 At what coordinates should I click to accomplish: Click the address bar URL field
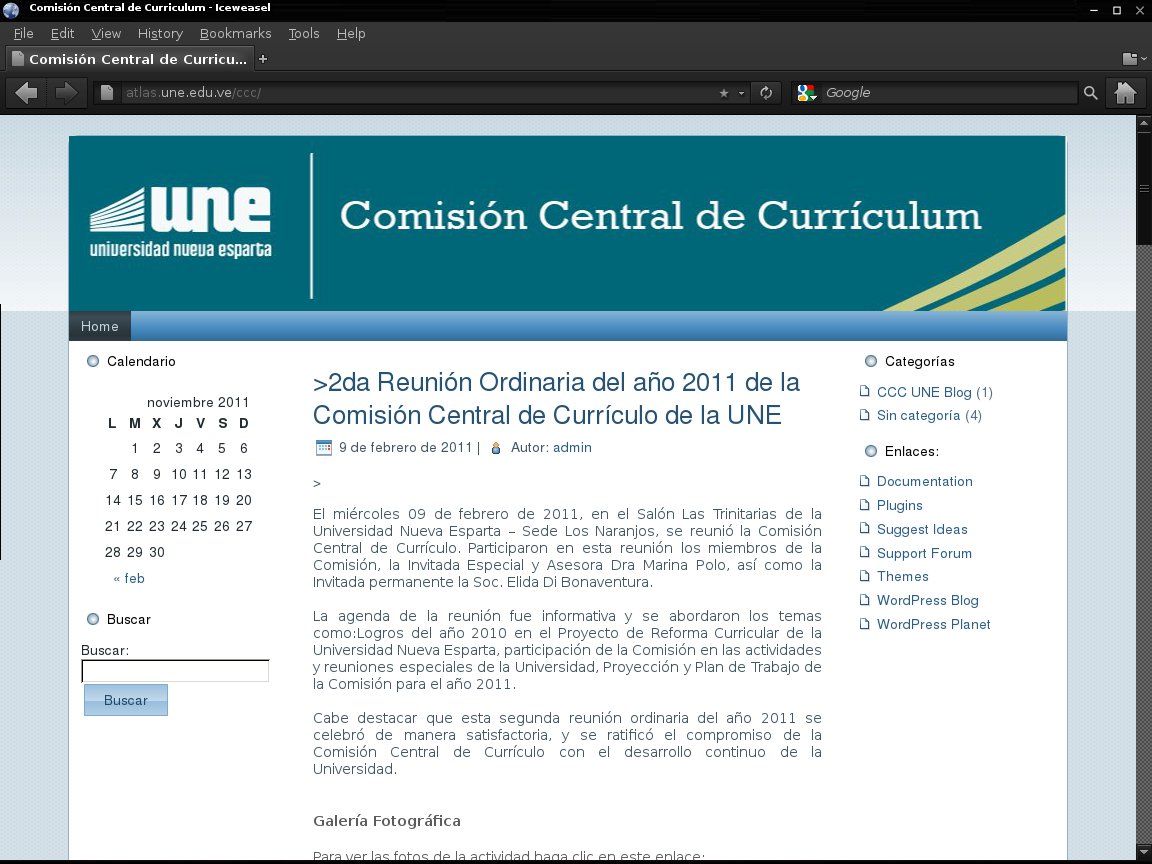pos(419,93)
